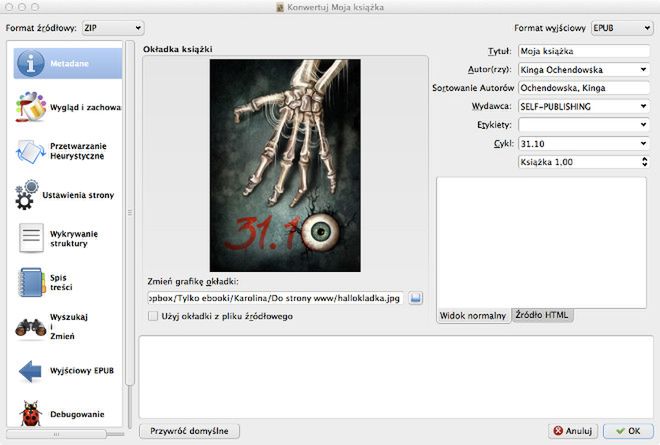Click the cover image path field
This screenshot has height=445, width=660.
pyautogui.click(x=276, y=298)
